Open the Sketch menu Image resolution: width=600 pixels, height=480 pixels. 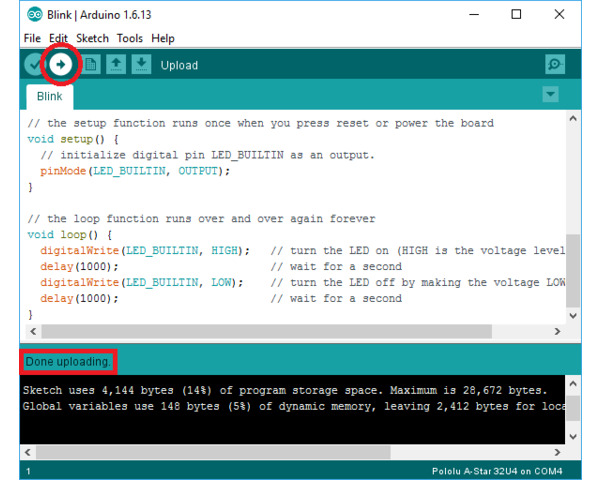click(x=92, y=38)
